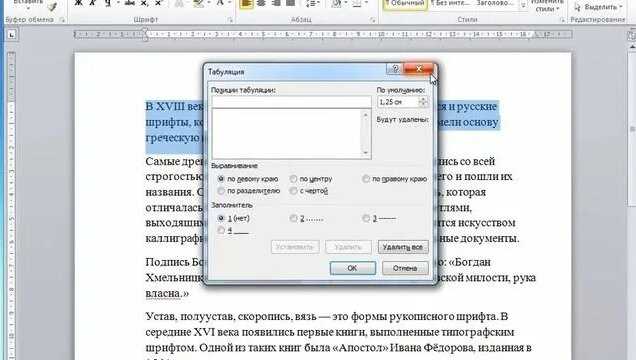The image size is (636, 360).
Task: Click the tab positions input field
Action: (x=291, y=102)
